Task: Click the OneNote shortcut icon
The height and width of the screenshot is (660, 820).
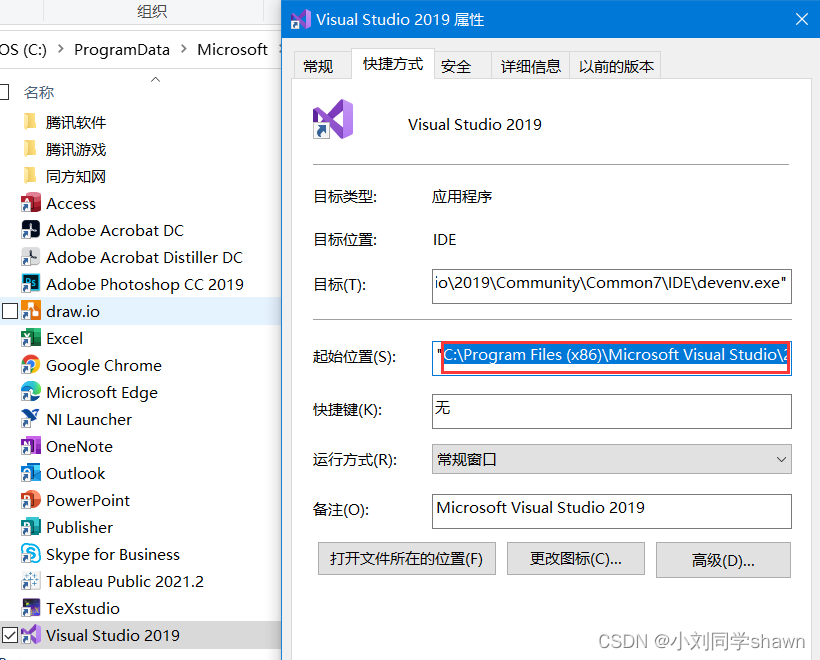Action: click(x=31, y=446)
